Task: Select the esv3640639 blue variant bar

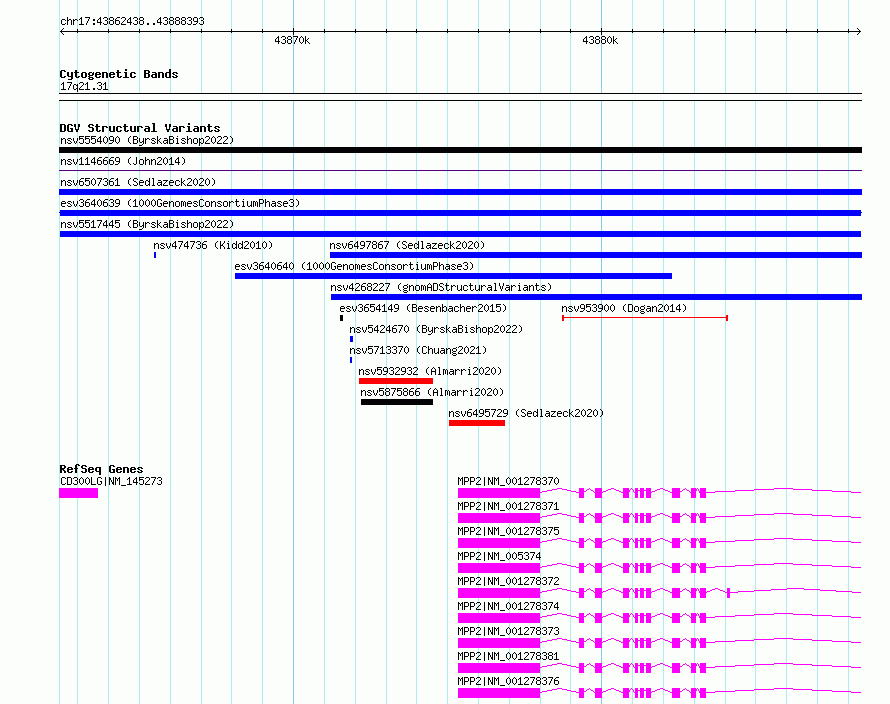Action: [460, 213]
